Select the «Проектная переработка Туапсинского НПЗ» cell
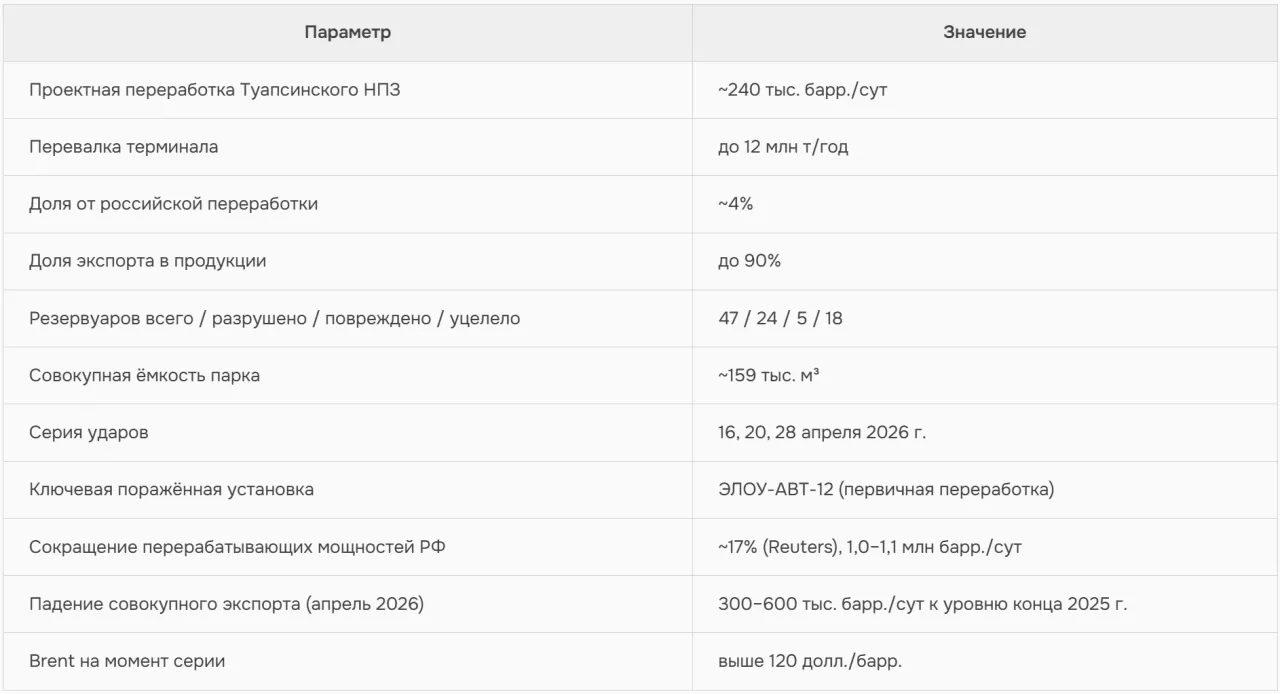This screenshot has width=1280, height=694. (x=216, y=90)
